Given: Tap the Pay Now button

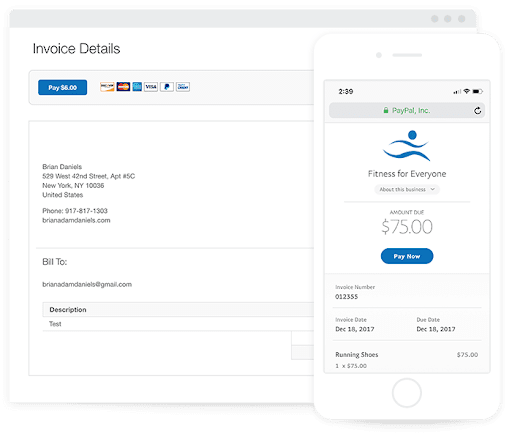Looking at the screenshot, I should [407, 256].
